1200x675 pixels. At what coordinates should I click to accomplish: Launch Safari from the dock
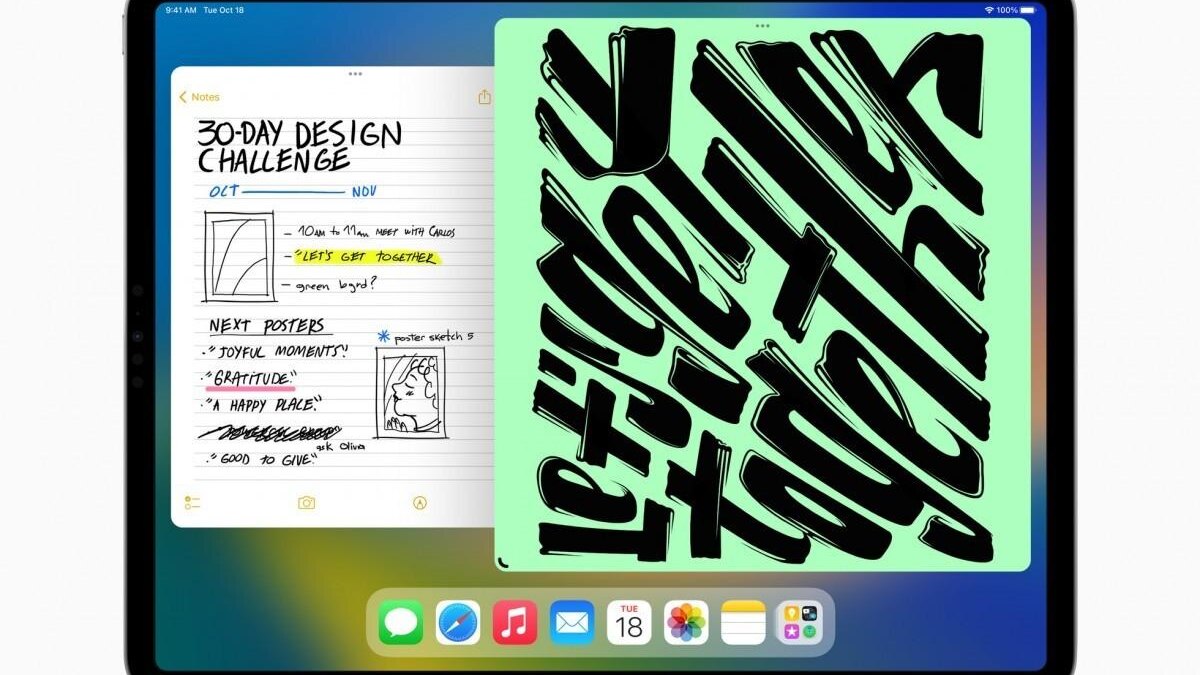(458, 623)
